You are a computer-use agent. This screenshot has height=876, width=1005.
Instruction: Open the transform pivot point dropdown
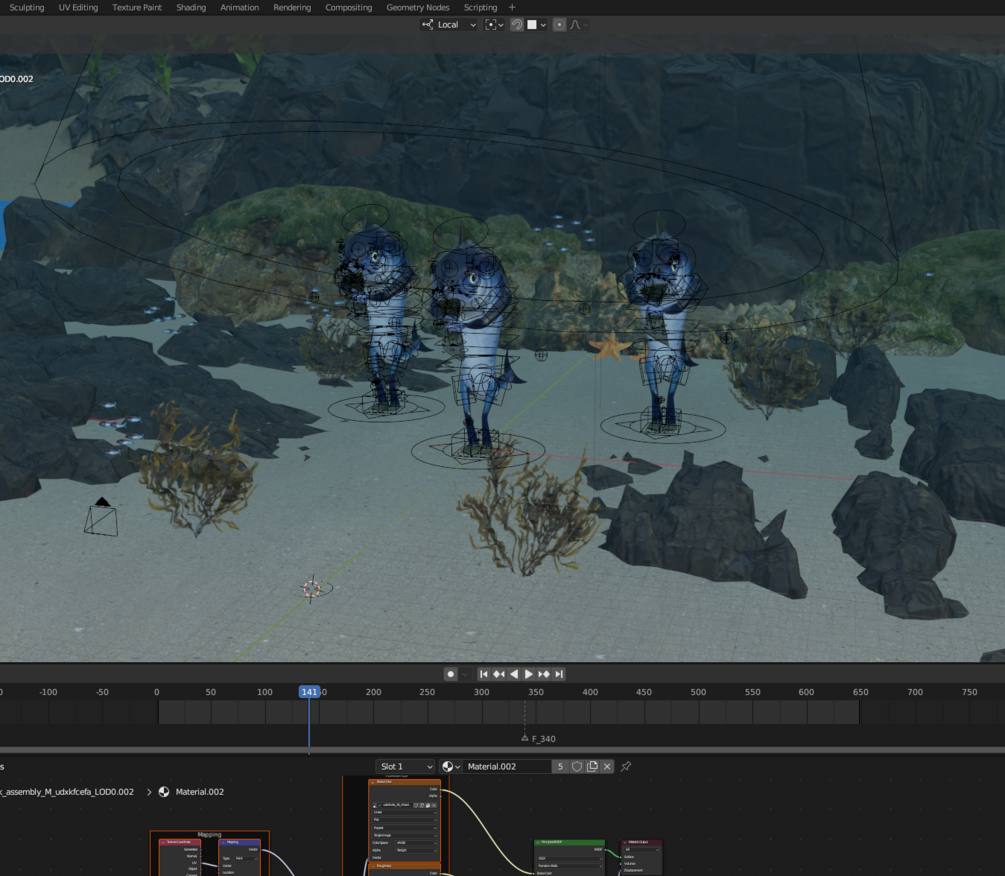point(494,24)
